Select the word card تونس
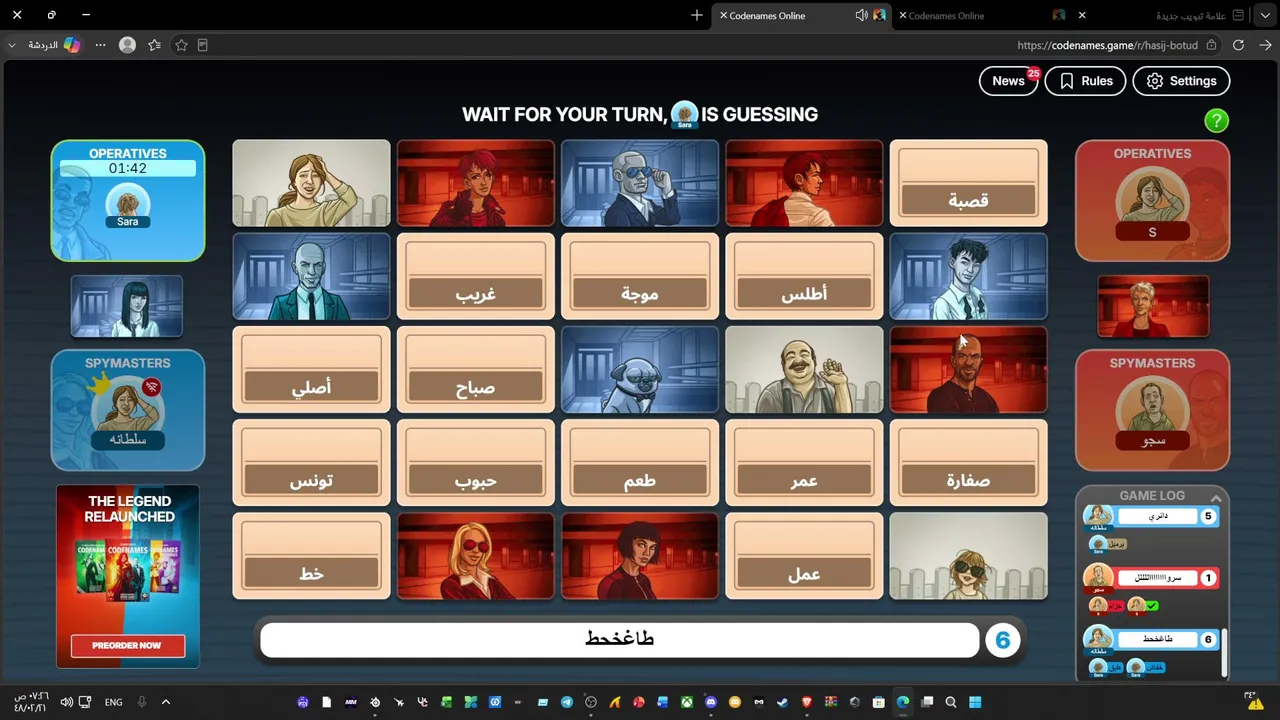 pos(311,463)
